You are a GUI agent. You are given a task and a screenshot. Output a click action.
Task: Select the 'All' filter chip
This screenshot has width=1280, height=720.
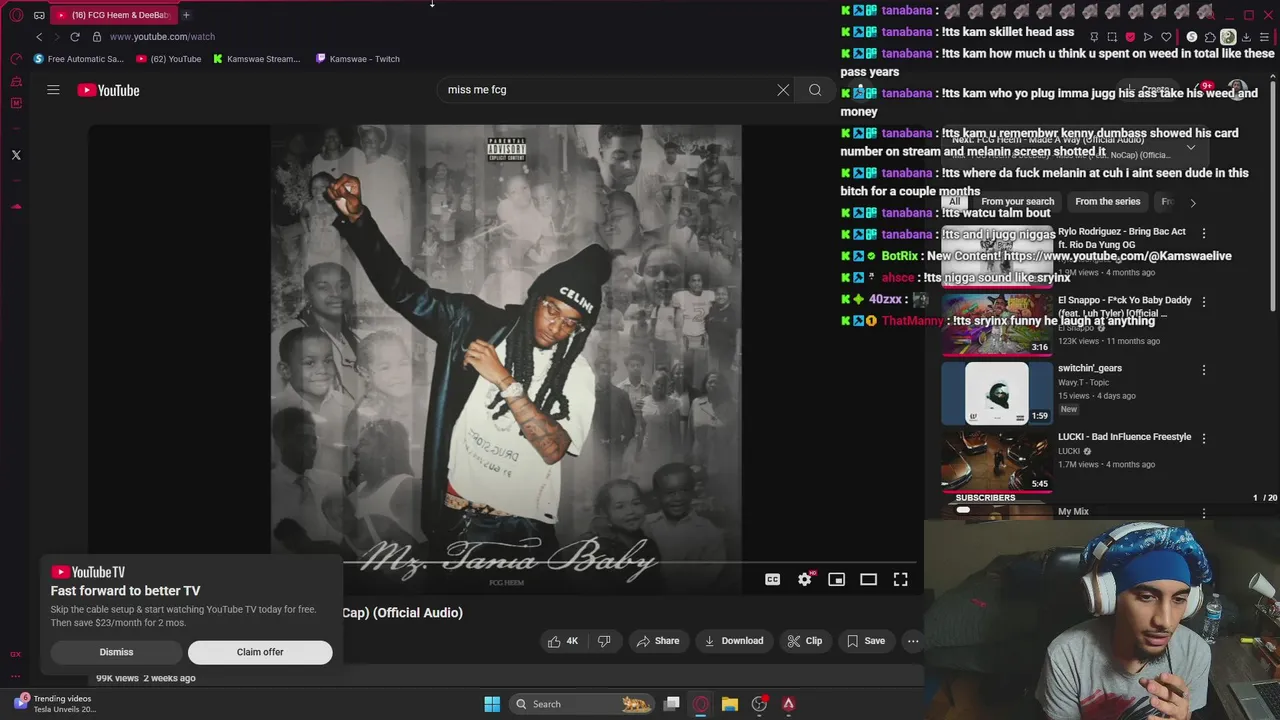coord(954,202)
